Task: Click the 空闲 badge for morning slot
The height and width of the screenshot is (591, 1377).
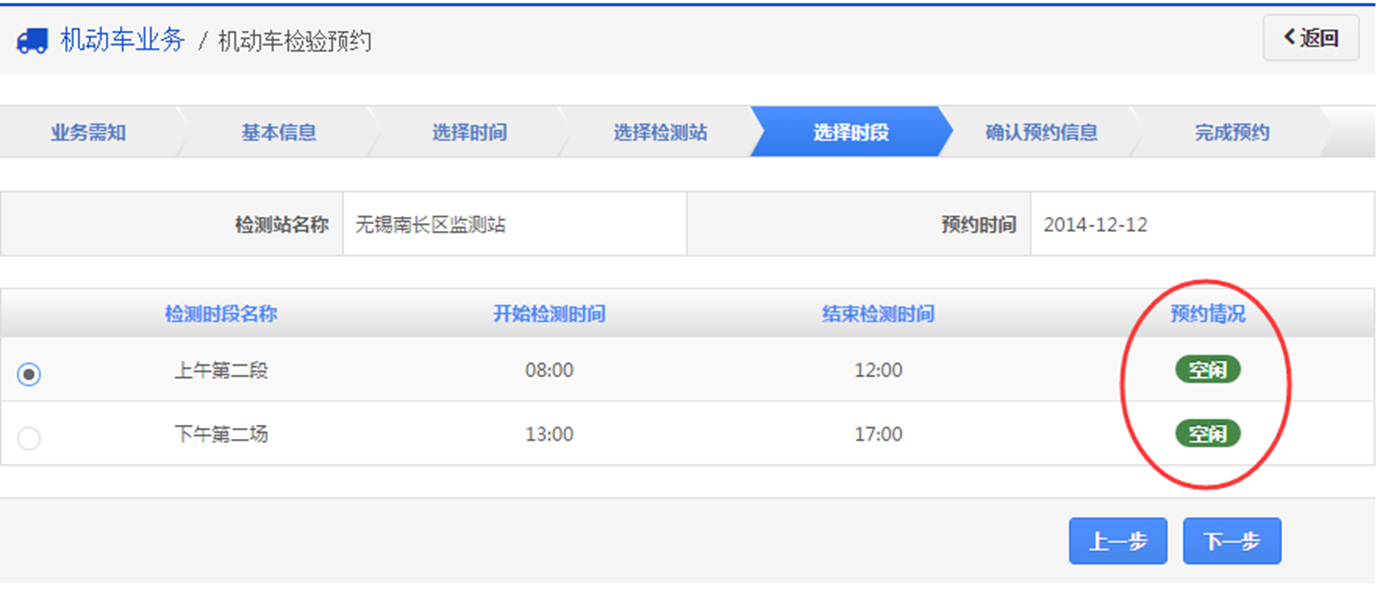Action: (x=1207, y=370)
